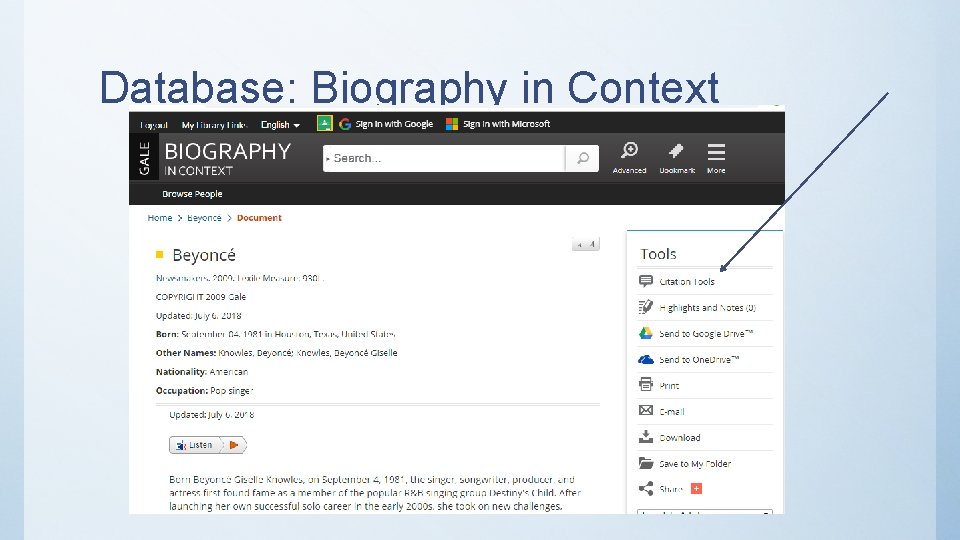Screen dimensions: 960x540
Task: Click the text 'COPYRIGHT 2009 Gale'
Action: pos(201,297)
